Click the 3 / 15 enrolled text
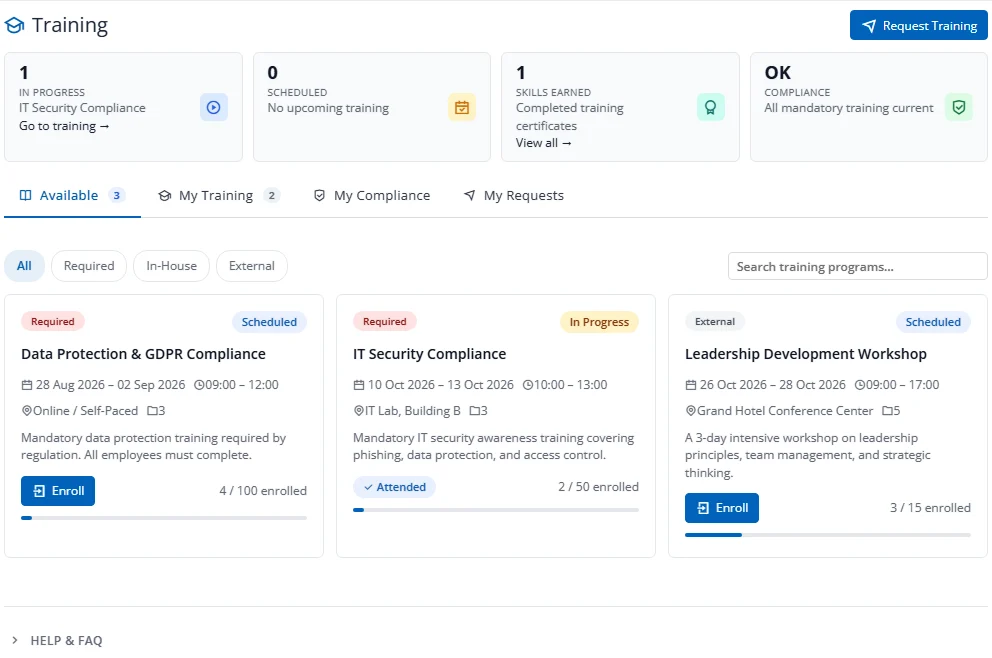This screenshot has height=658, width=992. [930, 508]
